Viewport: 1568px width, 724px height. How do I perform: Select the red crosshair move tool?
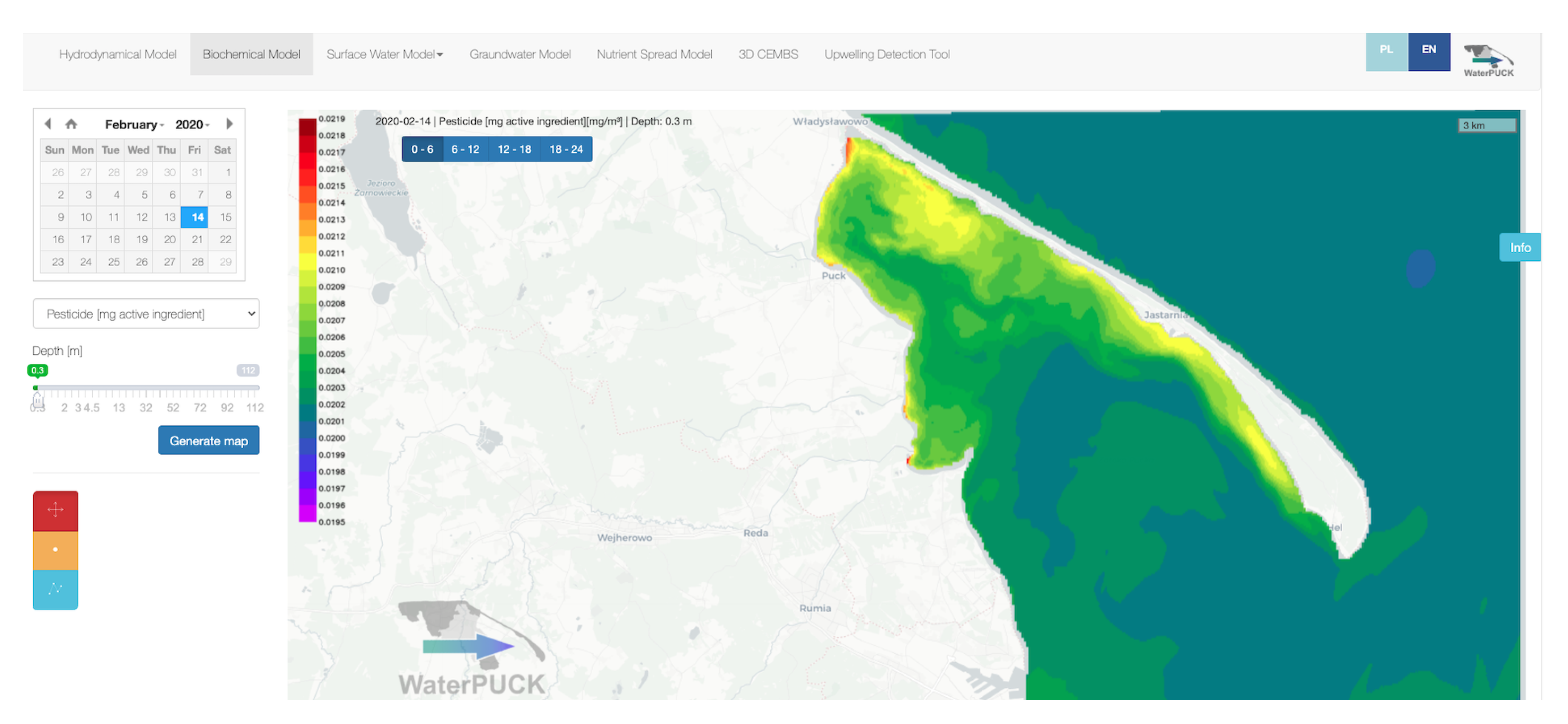(55, 510)
